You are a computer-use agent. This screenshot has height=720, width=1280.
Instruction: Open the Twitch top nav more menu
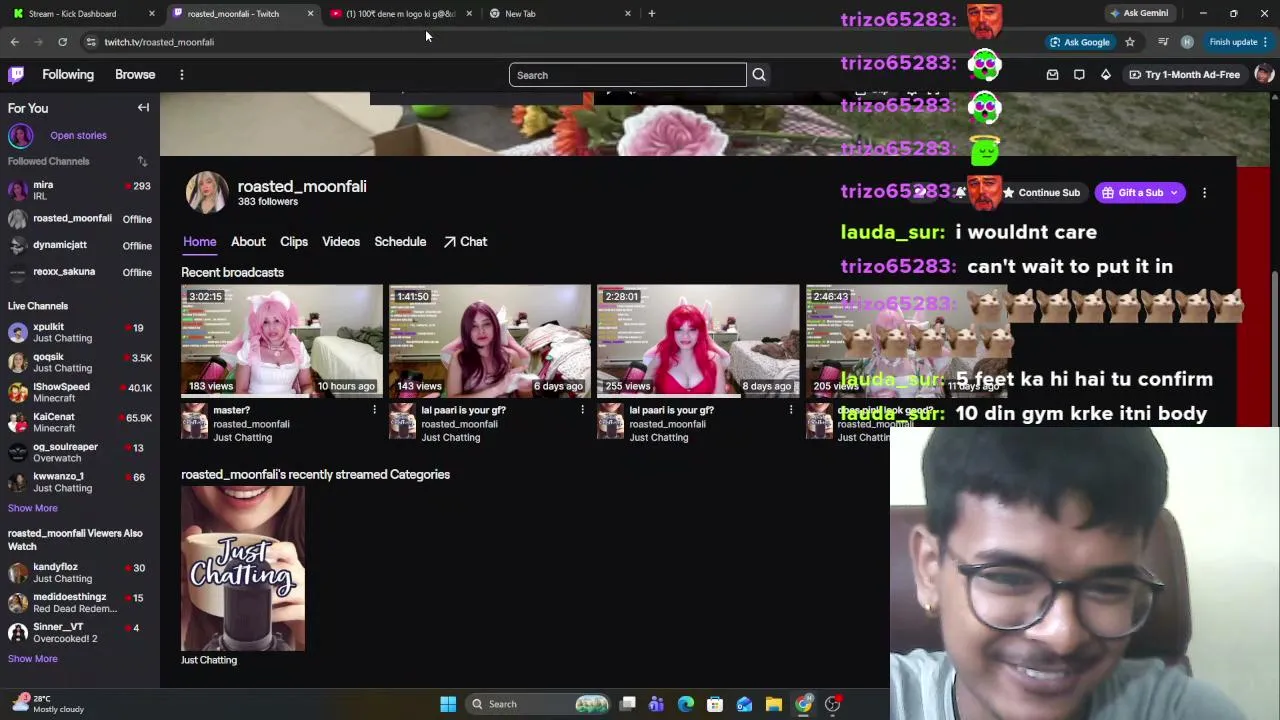(x=181, y=75)
